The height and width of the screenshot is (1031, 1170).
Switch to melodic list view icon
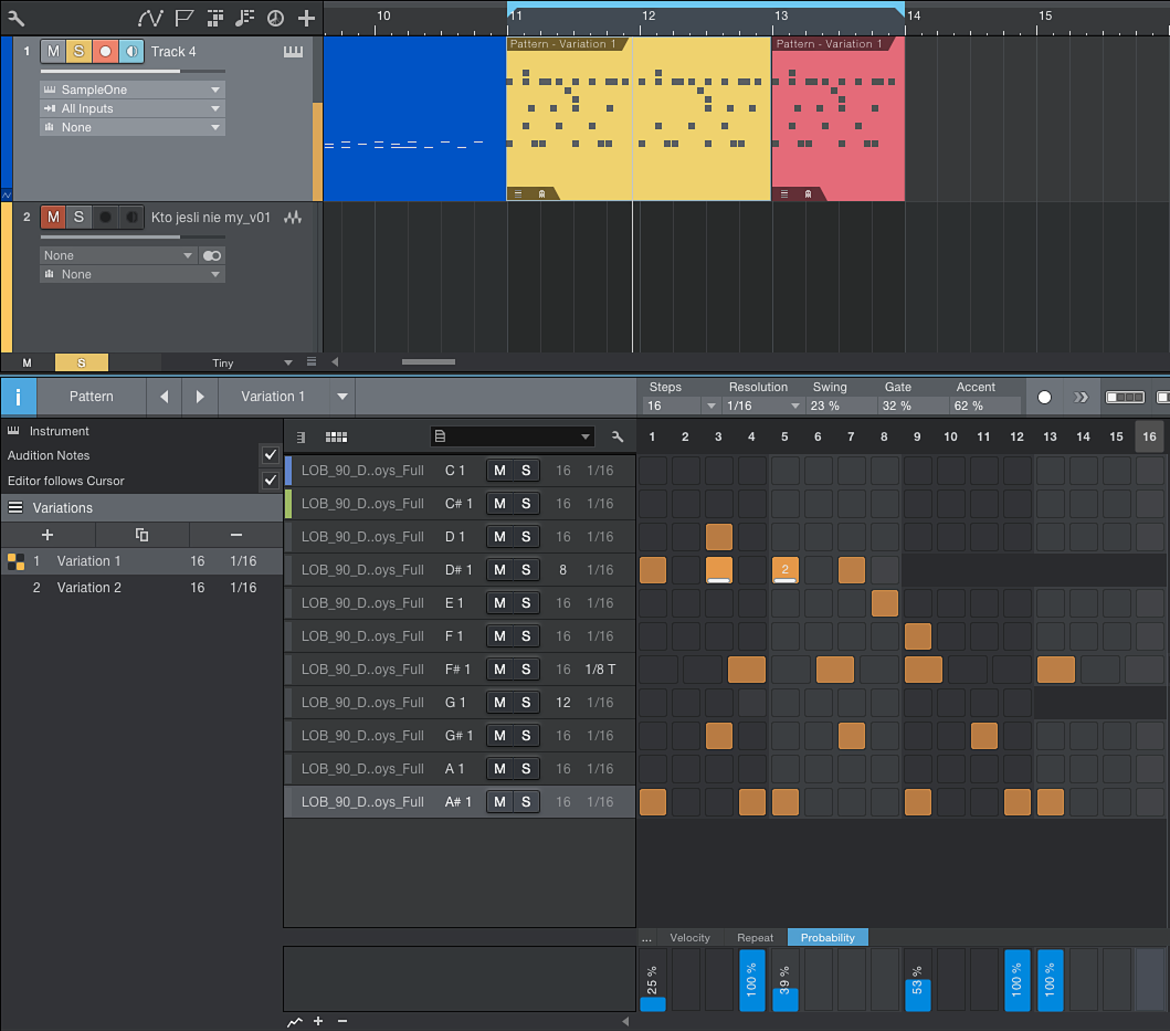pos(300,436)
